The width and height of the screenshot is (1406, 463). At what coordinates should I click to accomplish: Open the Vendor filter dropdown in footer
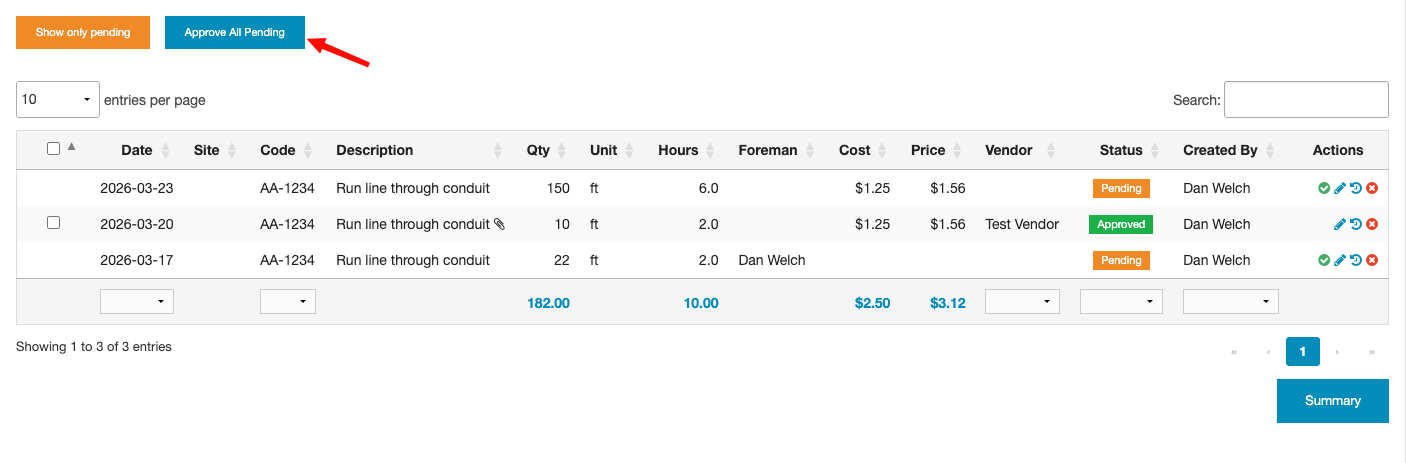(x=1022, y=301)
